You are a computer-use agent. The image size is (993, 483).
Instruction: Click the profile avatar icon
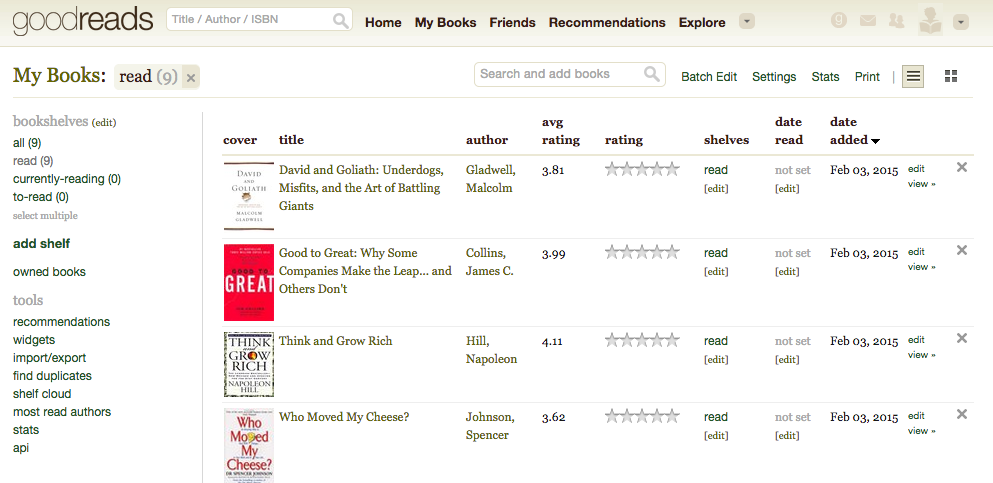930,21
